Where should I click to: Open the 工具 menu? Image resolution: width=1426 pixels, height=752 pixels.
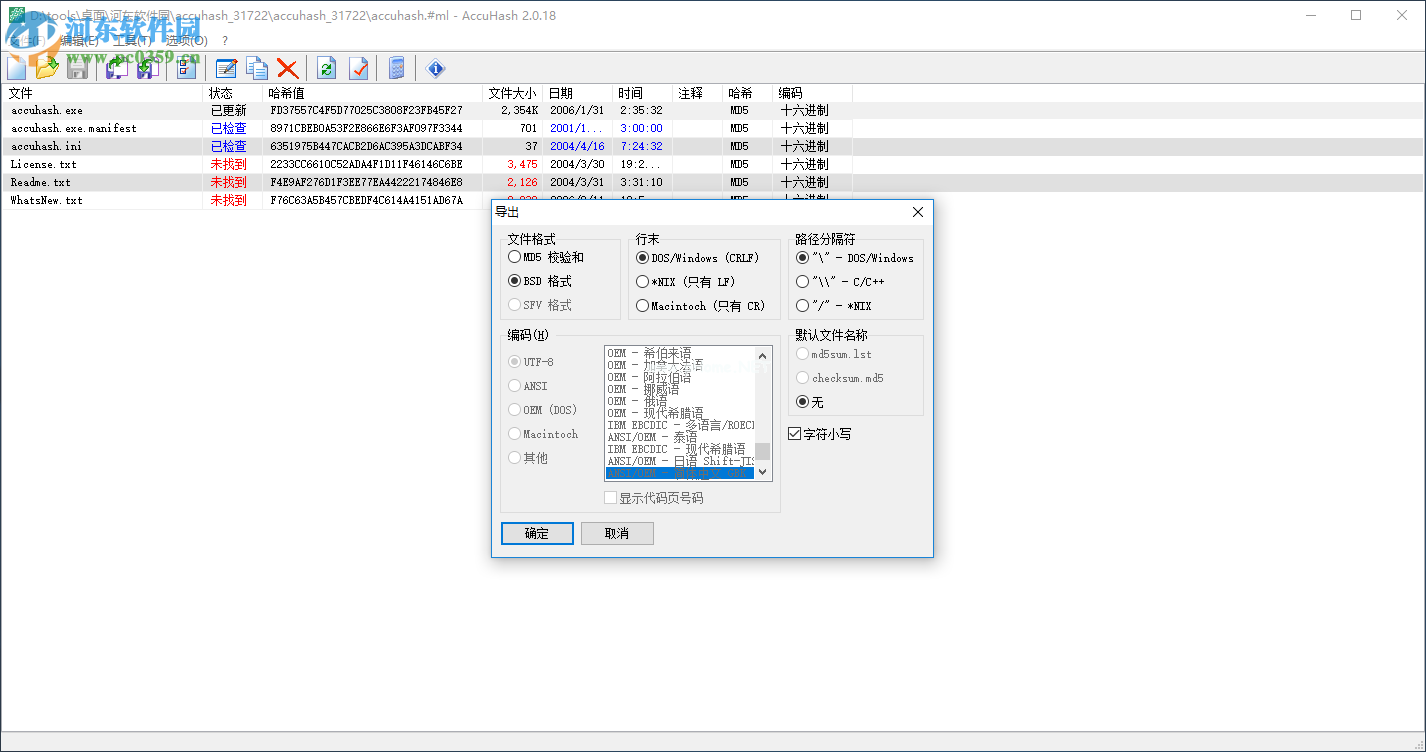[x=134, y=41]
